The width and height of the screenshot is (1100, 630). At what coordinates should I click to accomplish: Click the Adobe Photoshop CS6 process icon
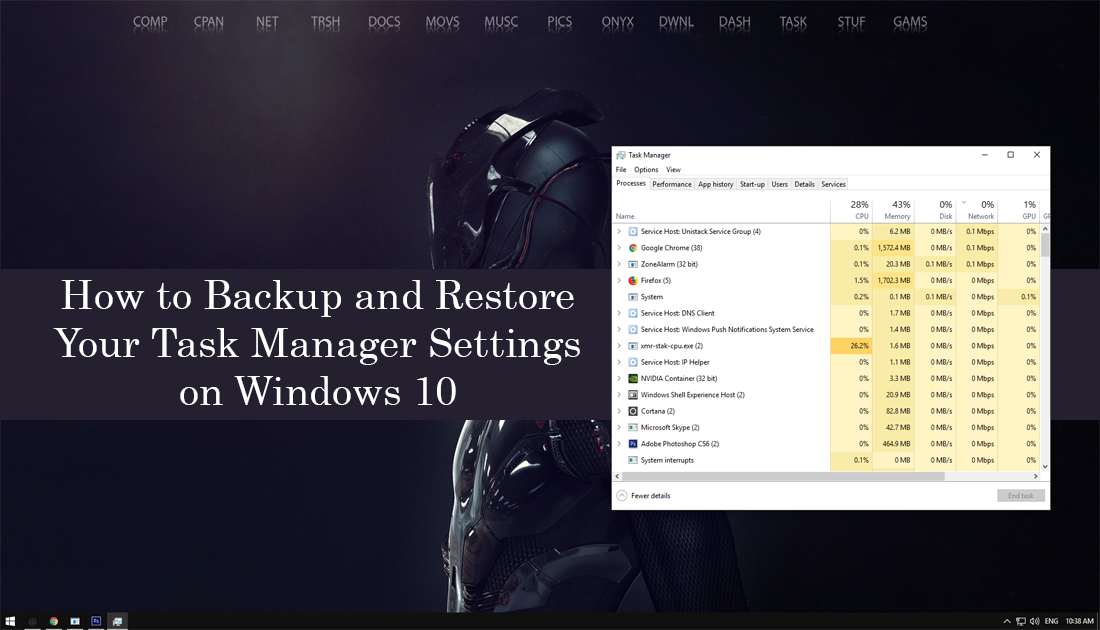[x=633, y=444]
